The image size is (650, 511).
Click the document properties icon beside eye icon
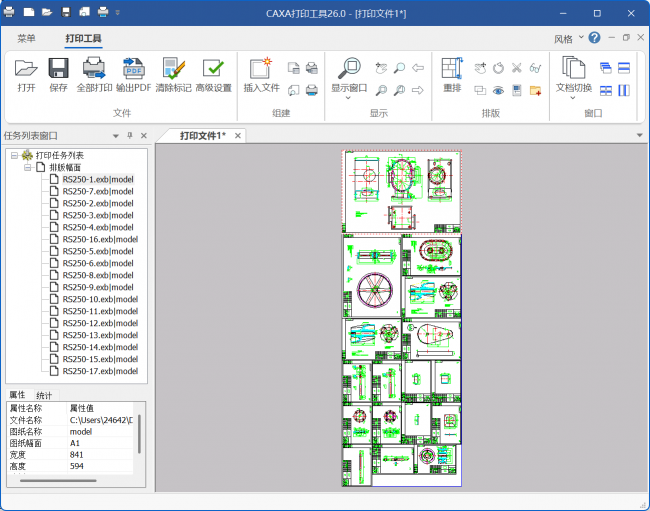click(x=517, y=90)
